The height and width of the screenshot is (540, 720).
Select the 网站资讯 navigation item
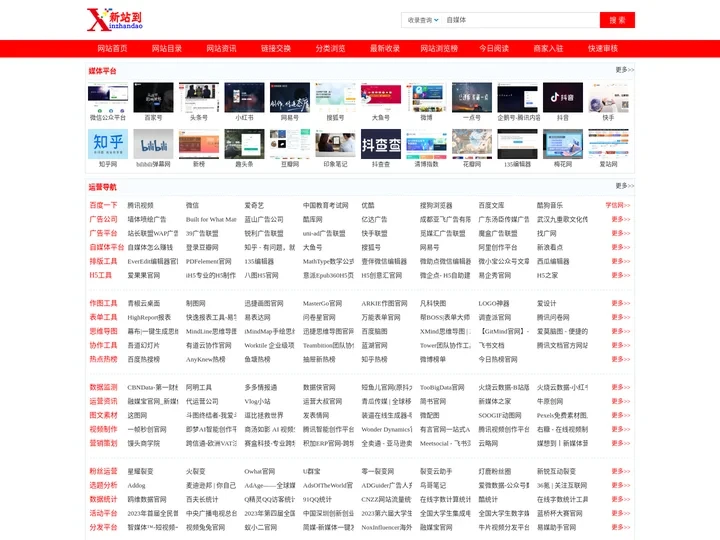[221, 49]
